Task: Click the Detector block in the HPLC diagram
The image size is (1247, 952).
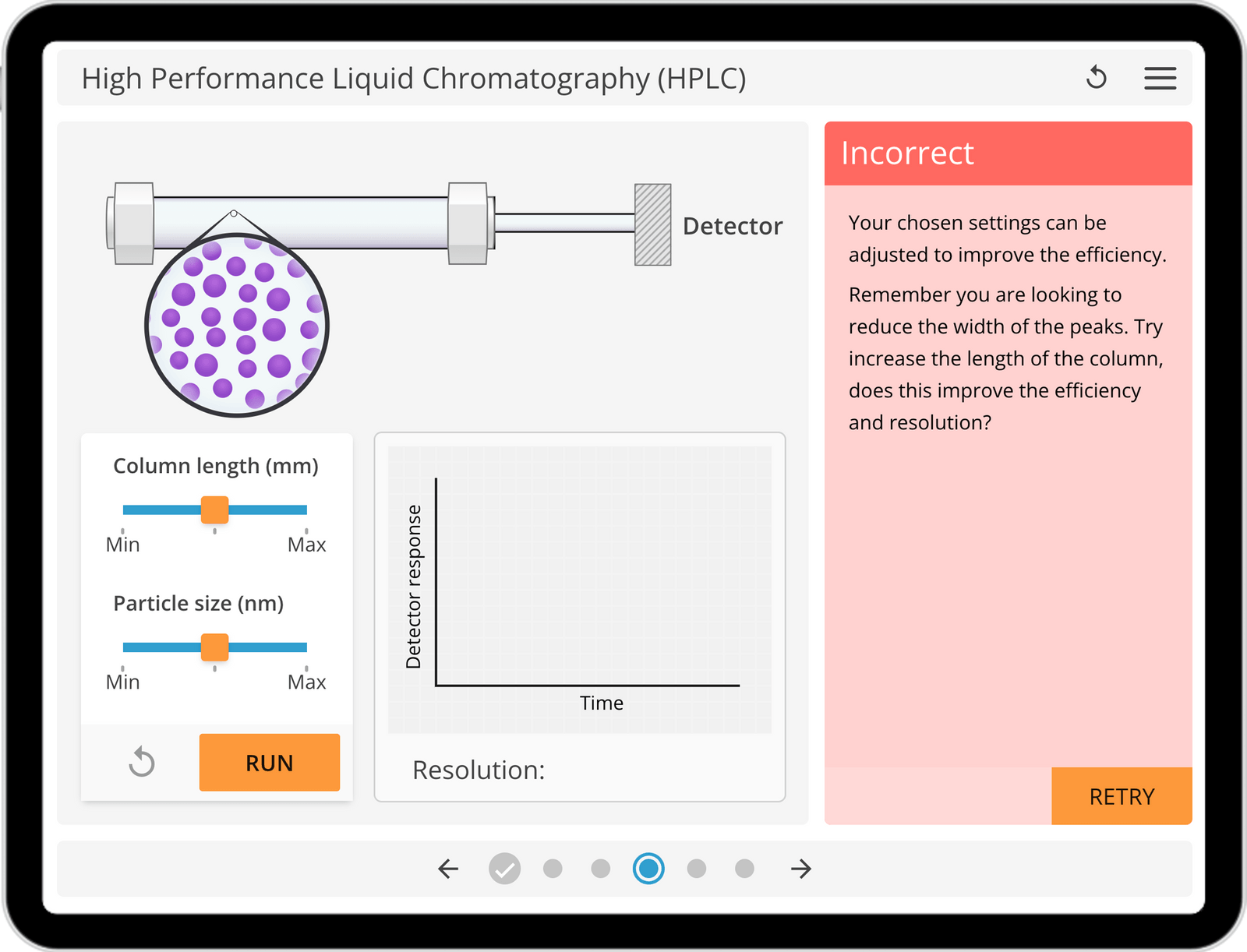Action: (652, 223)
